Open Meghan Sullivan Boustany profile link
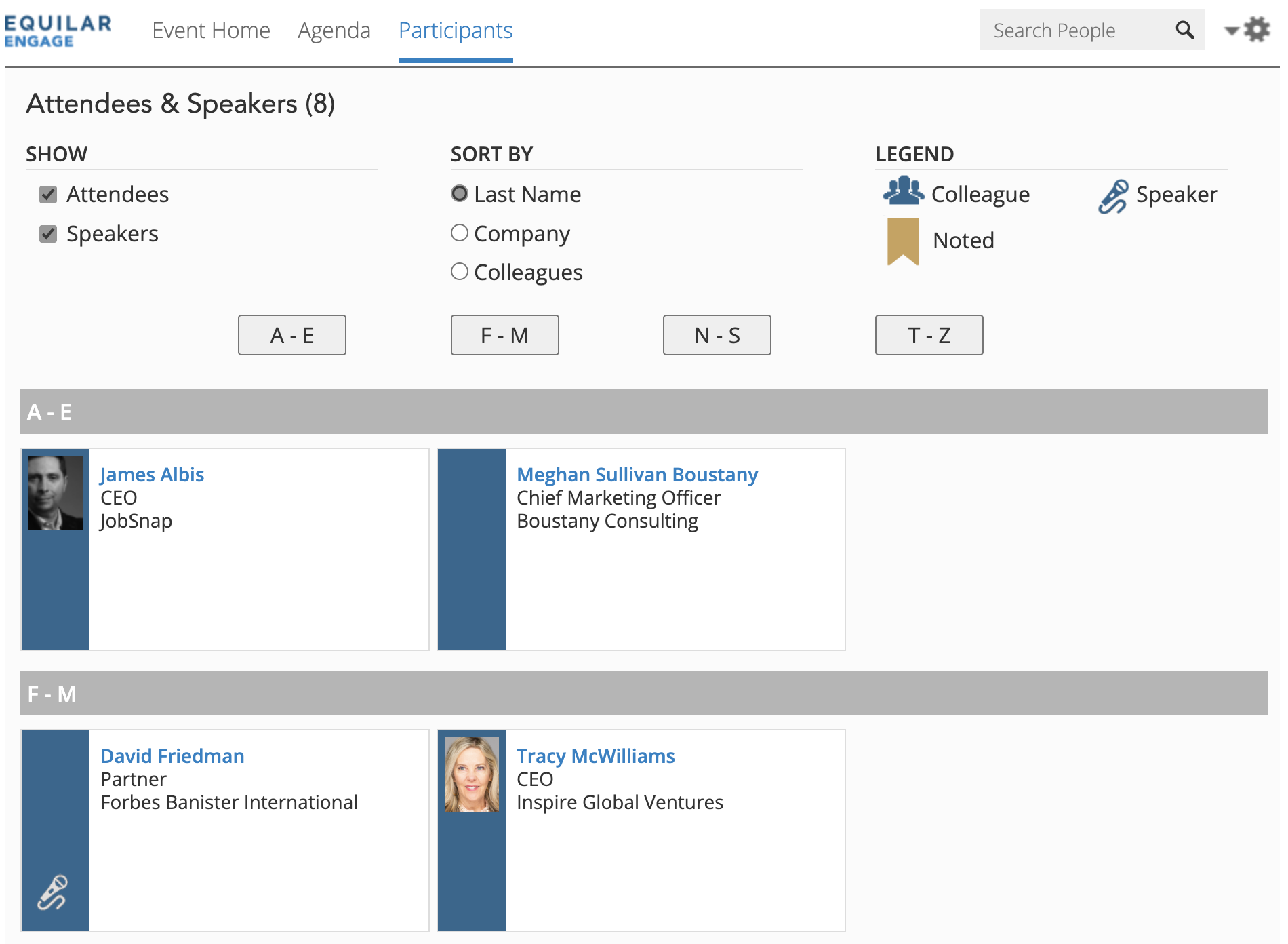This screenshot has height=944, width=1288. [637, 475]
